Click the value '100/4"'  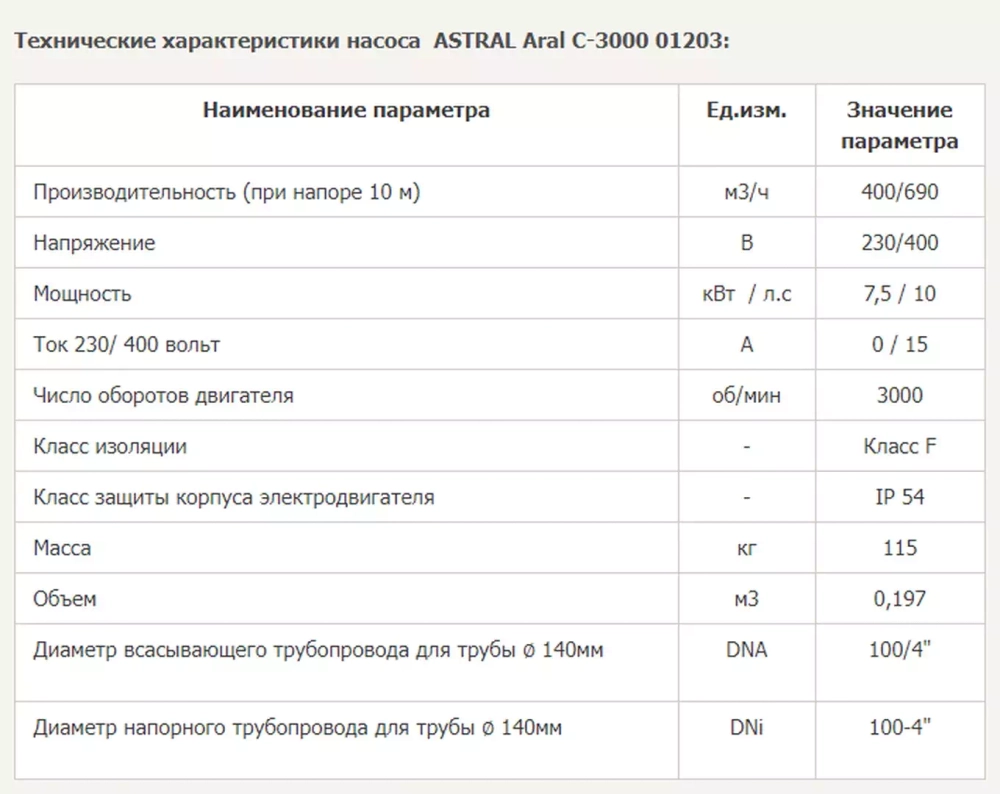(899, 650)
